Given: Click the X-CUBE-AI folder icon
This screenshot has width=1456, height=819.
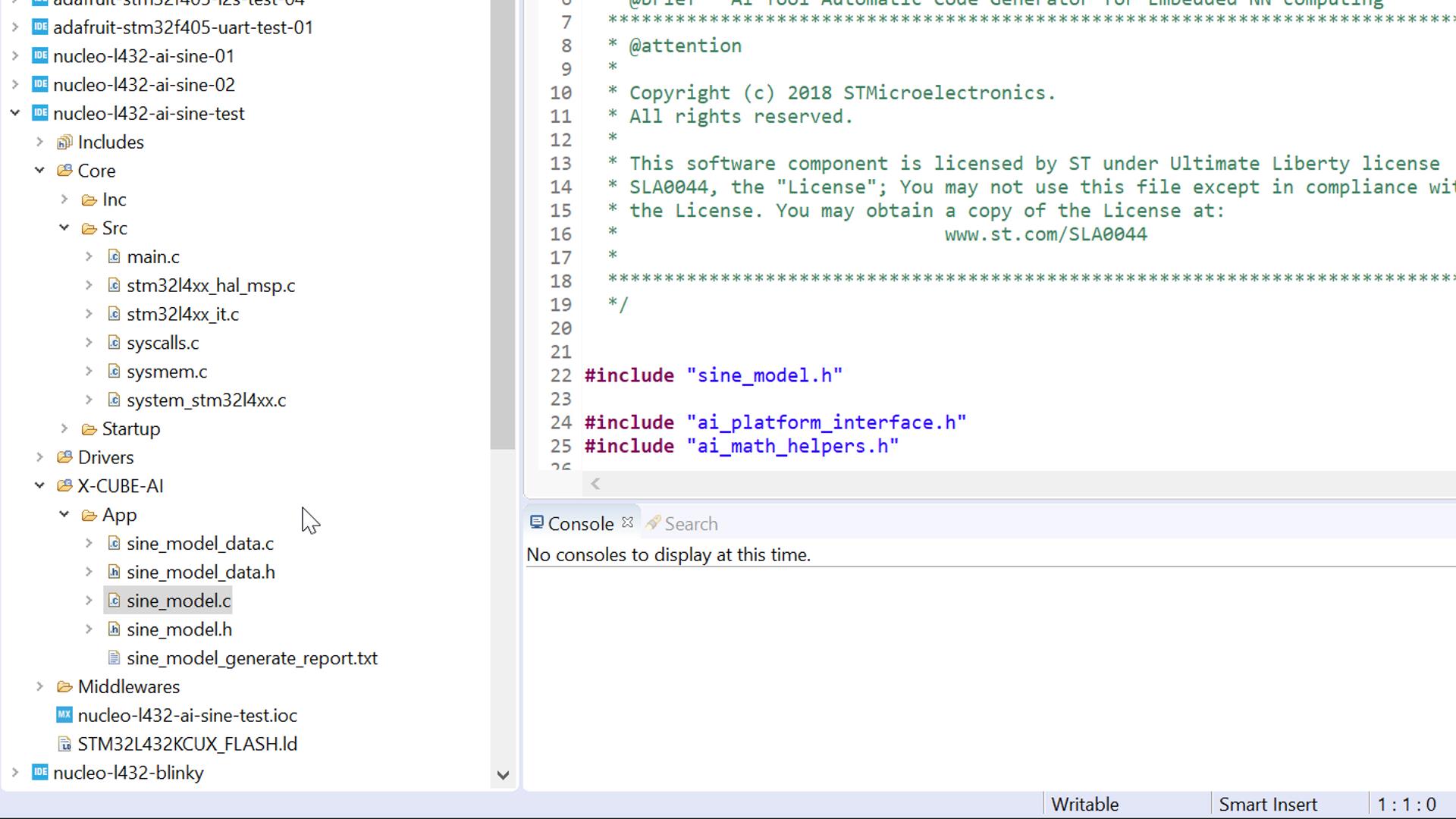Looking at the screenshot, I should point(64,486).
